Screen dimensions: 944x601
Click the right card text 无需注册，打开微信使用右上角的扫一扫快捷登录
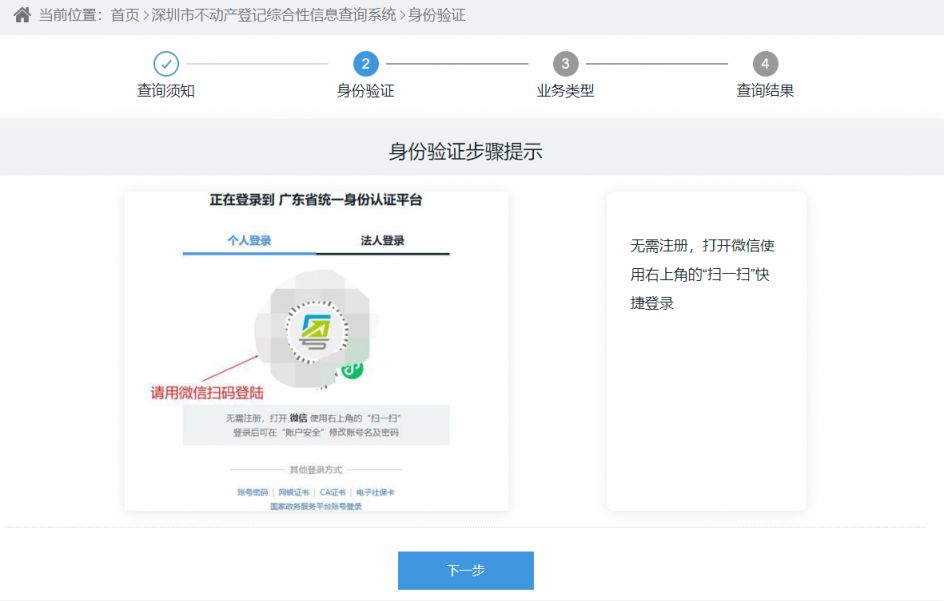(x=702, y=274)
